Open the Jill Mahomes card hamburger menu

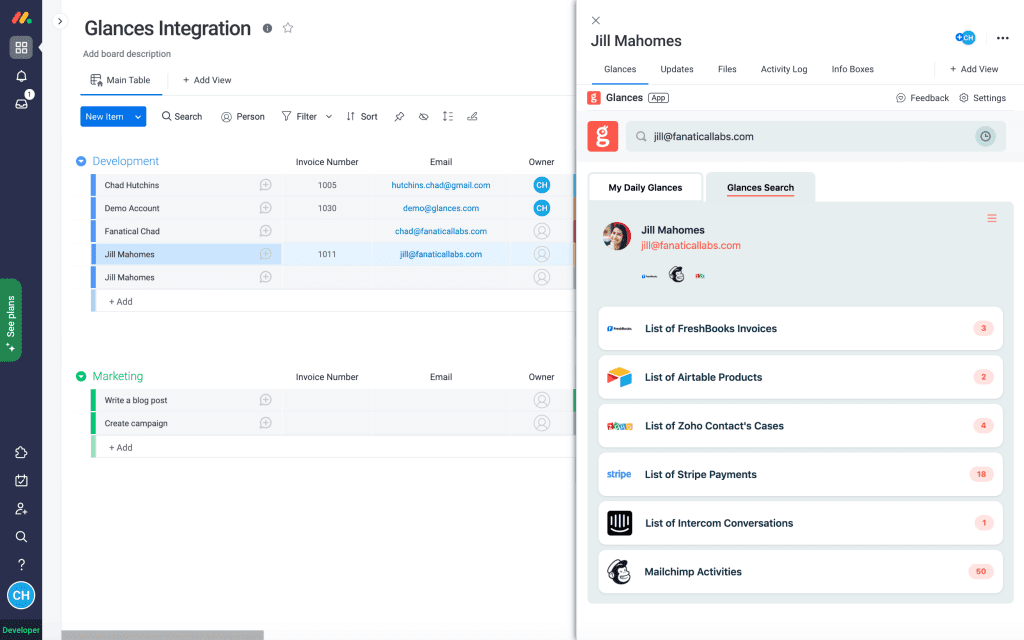pyautogui.click(x=991, y=218)
